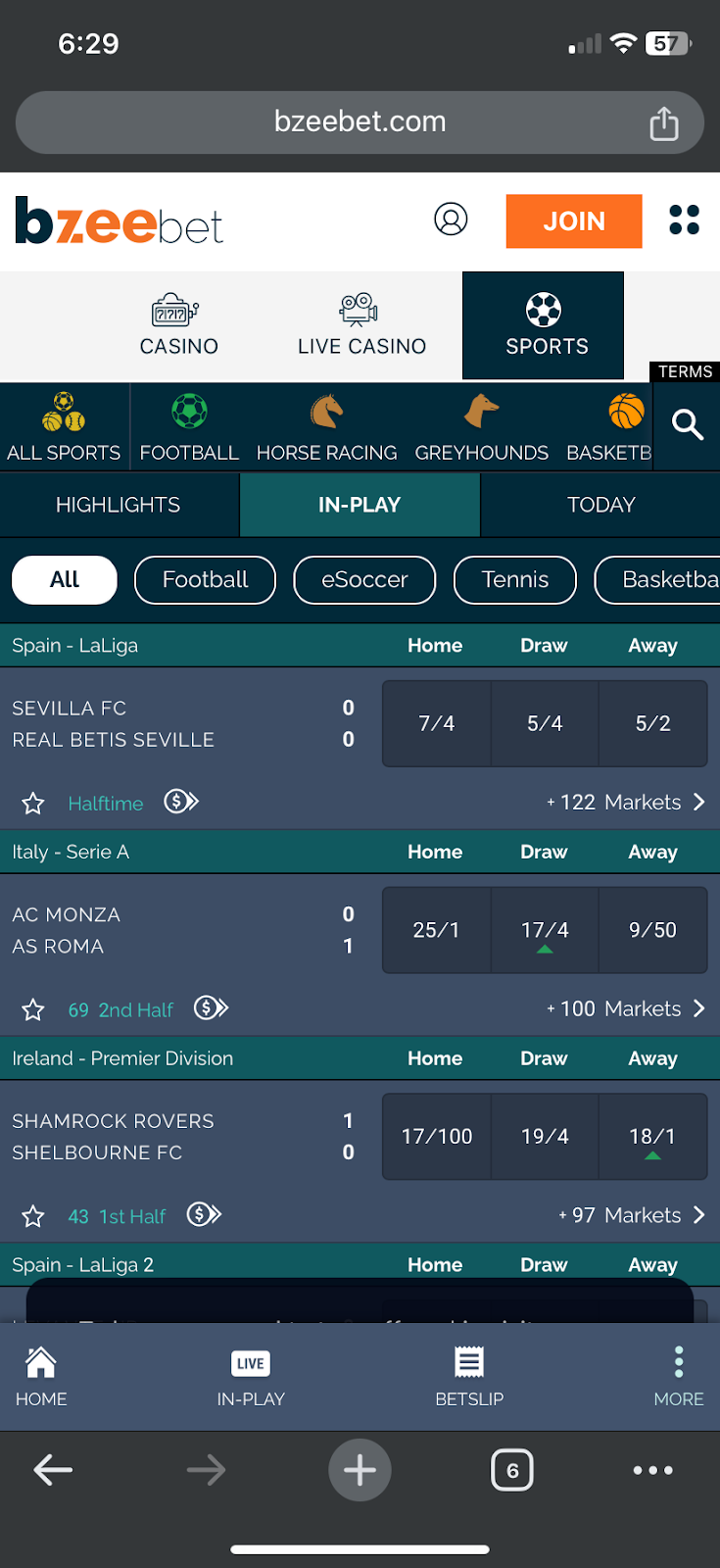Star the AC Monza vs AS Roma match

tap(33, 1009)
